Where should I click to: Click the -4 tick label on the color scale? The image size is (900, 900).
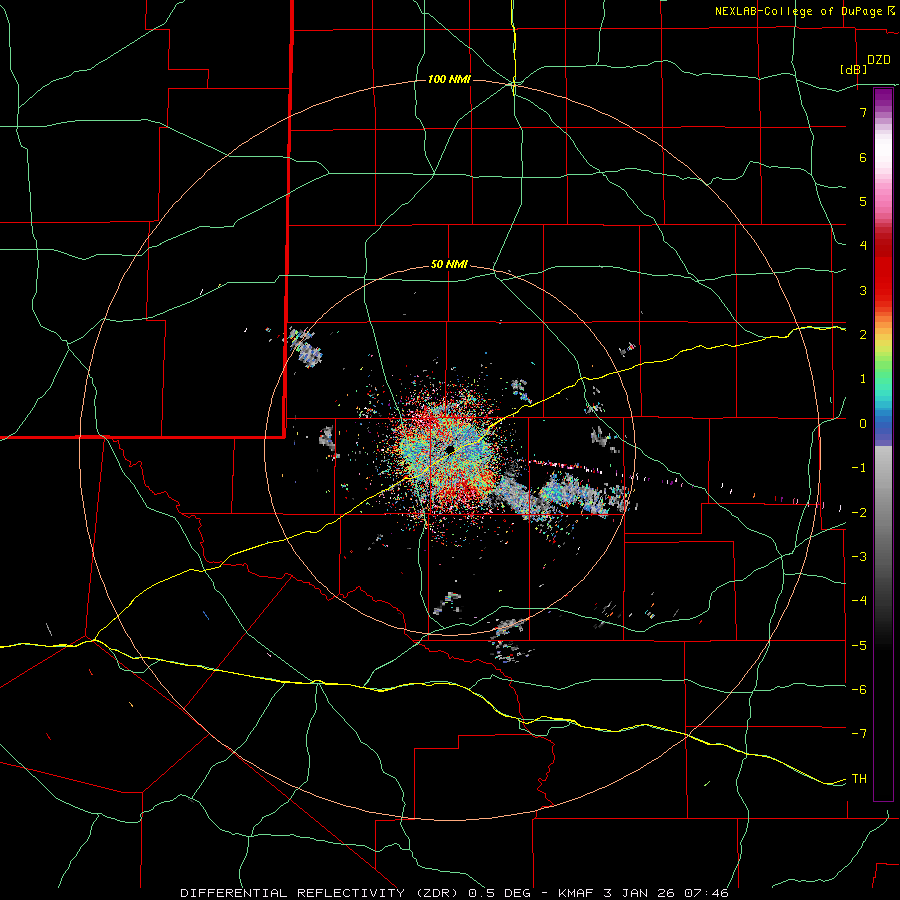(x=859, y=601)
